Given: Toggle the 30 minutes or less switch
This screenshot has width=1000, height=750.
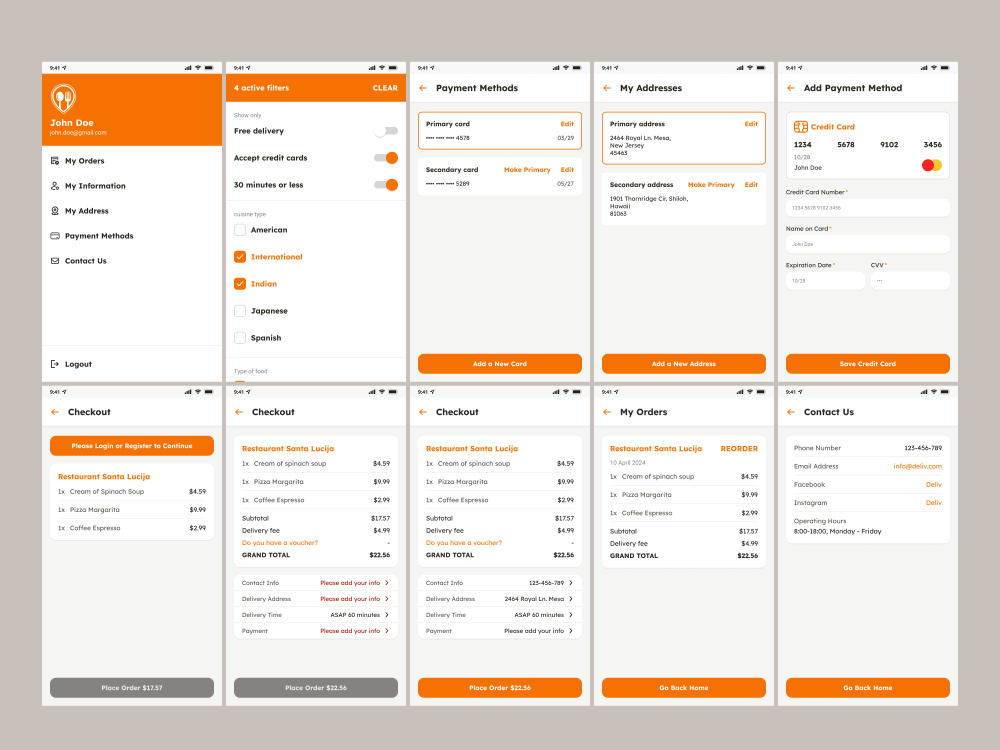Looking at the screenshot, I should (x=386, y=184).
